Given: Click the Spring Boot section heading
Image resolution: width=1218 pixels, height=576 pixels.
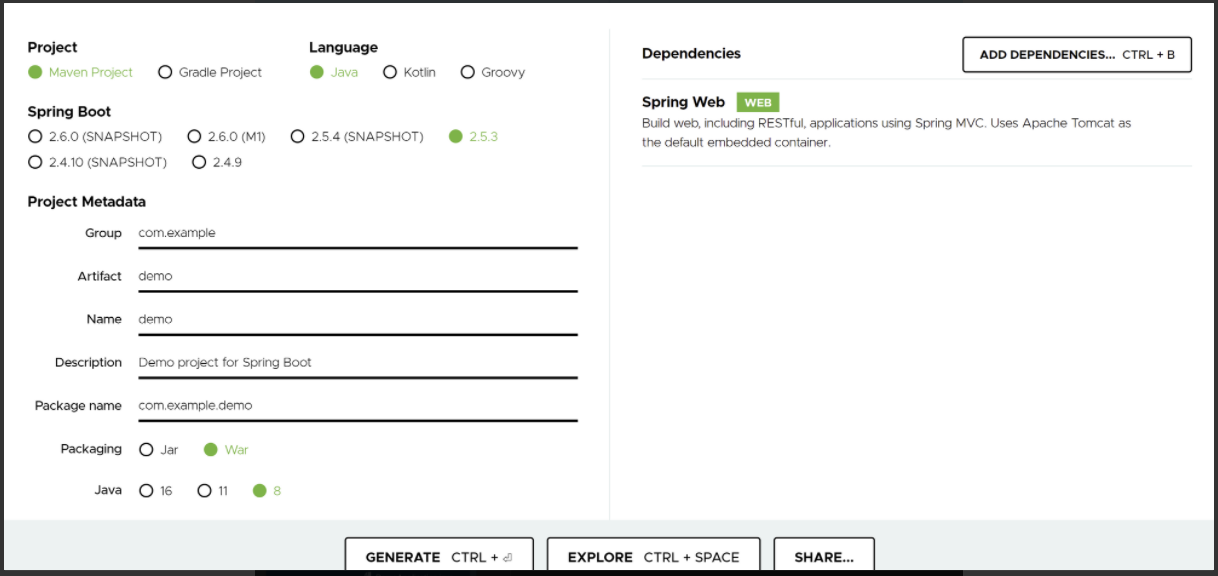Looking at the screenshot, I should 69,112.
